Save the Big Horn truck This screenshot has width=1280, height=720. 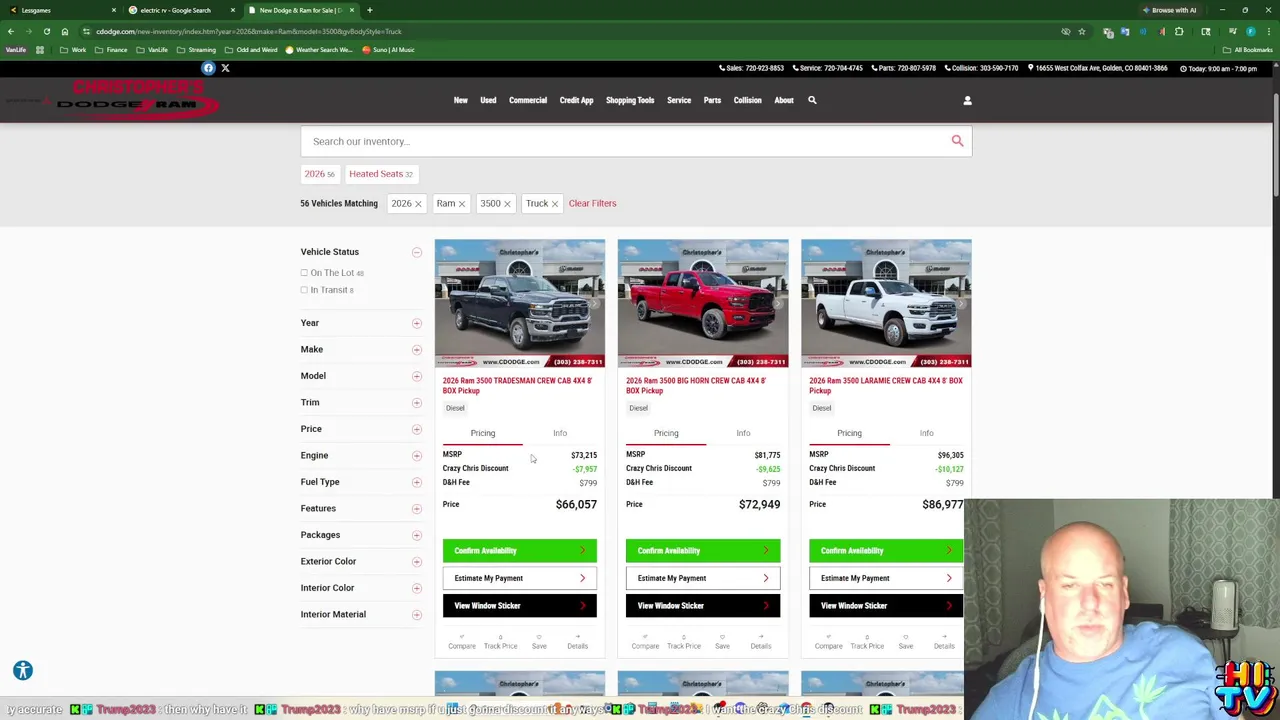722,642
